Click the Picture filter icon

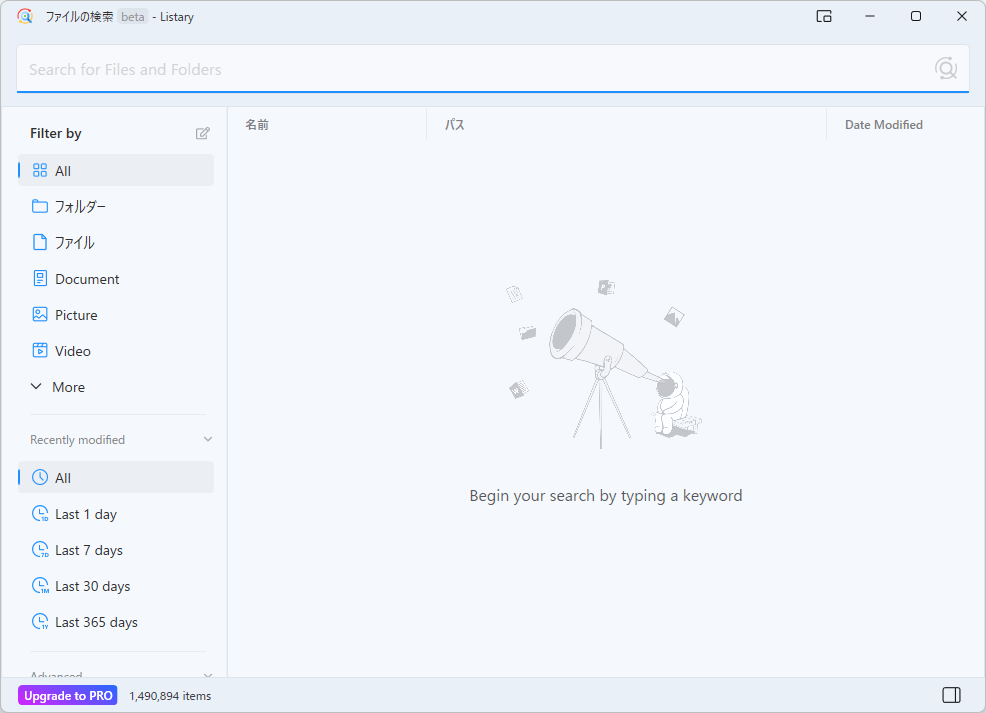pyautogui.click(x=40, y=314)
